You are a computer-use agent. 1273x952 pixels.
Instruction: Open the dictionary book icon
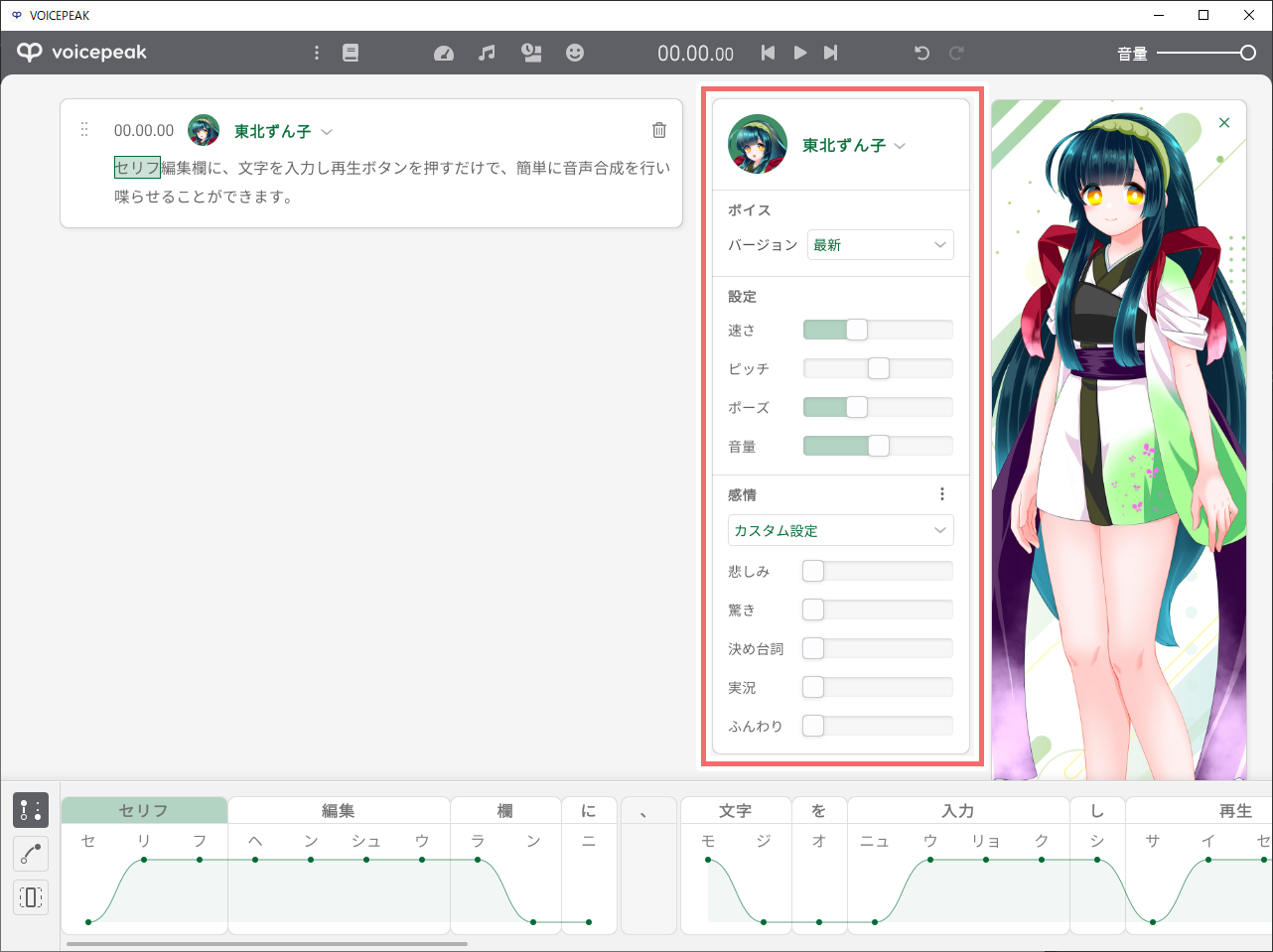(x=351, y=53)
